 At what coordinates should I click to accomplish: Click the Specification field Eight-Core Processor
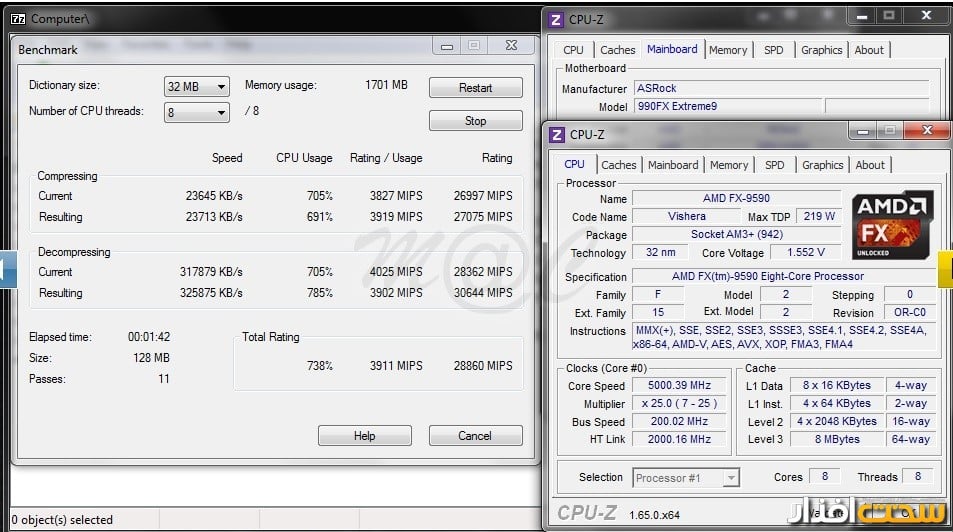(x=784, y=276)
